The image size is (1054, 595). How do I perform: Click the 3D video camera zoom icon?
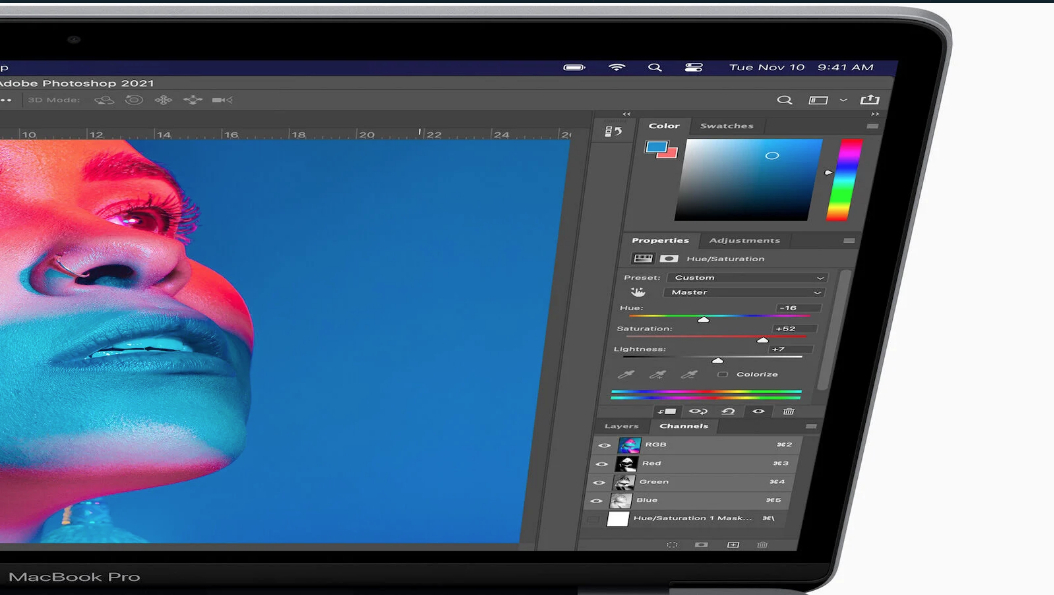[x=222, y=100]
